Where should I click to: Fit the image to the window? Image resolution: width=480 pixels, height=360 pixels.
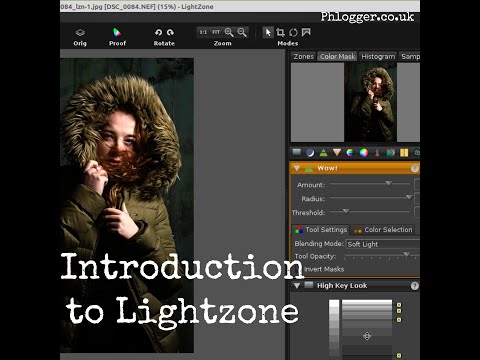point(216,32)
